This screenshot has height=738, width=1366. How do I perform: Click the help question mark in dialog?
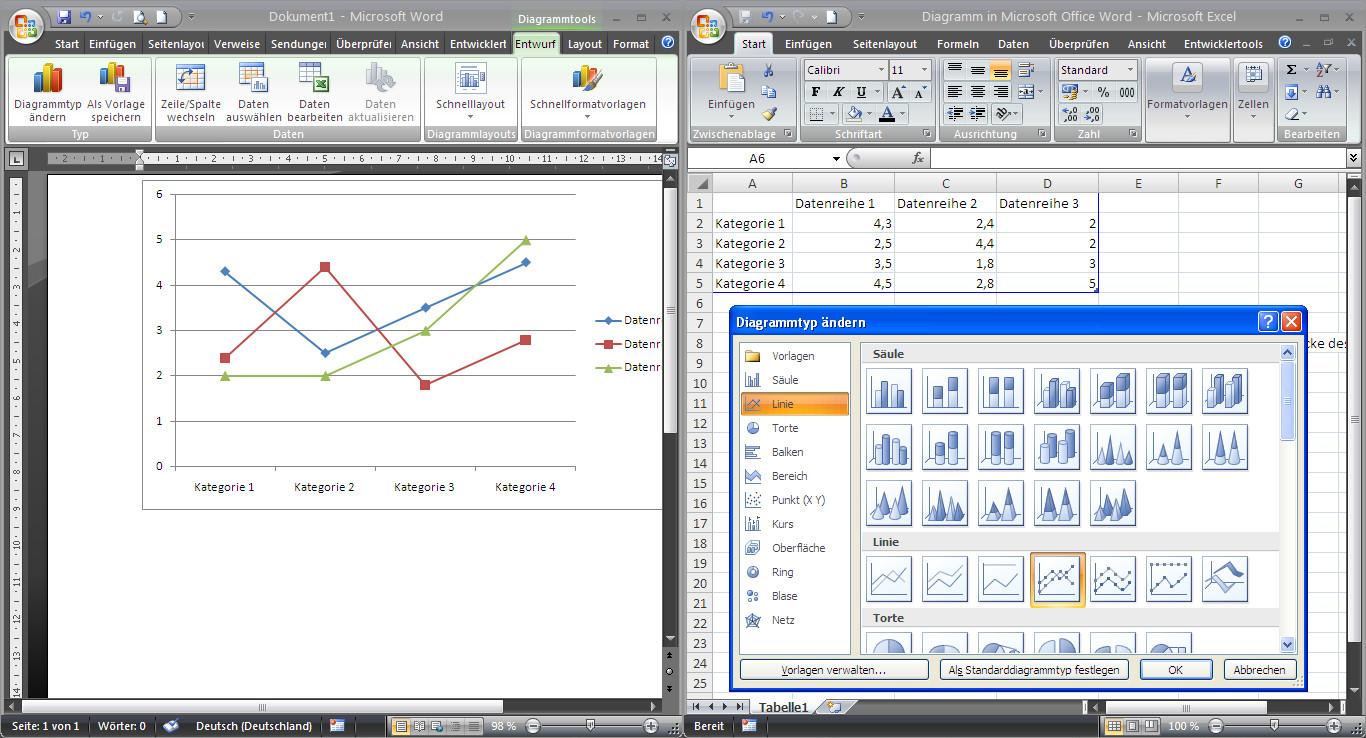point(1267,321)
